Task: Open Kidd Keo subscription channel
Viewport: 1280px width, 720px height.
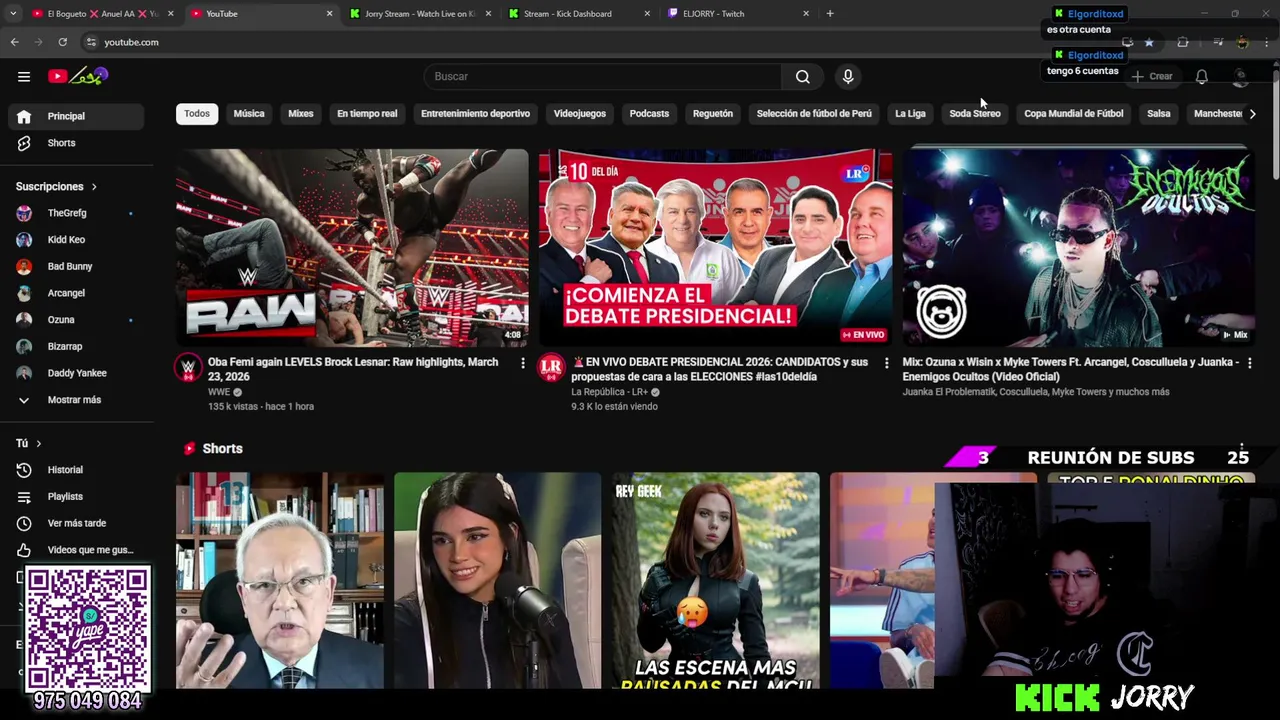Action: pos(76,240)
